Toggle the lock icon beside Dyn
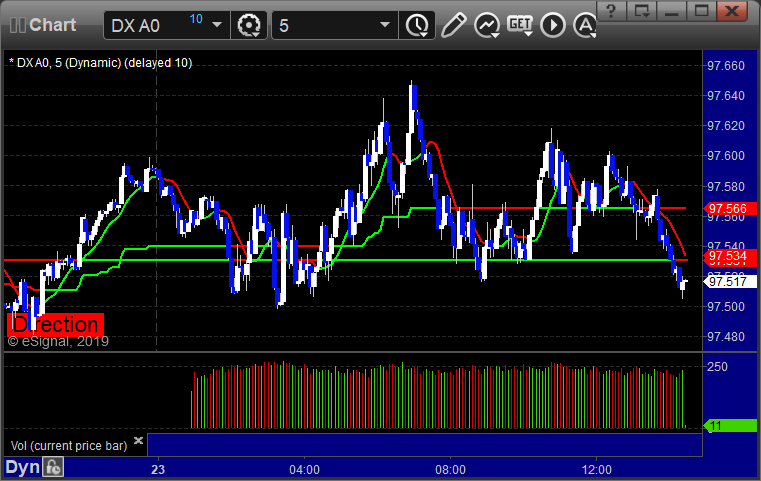The height and width of the screenshot is (481, 761). click(53, 467)
